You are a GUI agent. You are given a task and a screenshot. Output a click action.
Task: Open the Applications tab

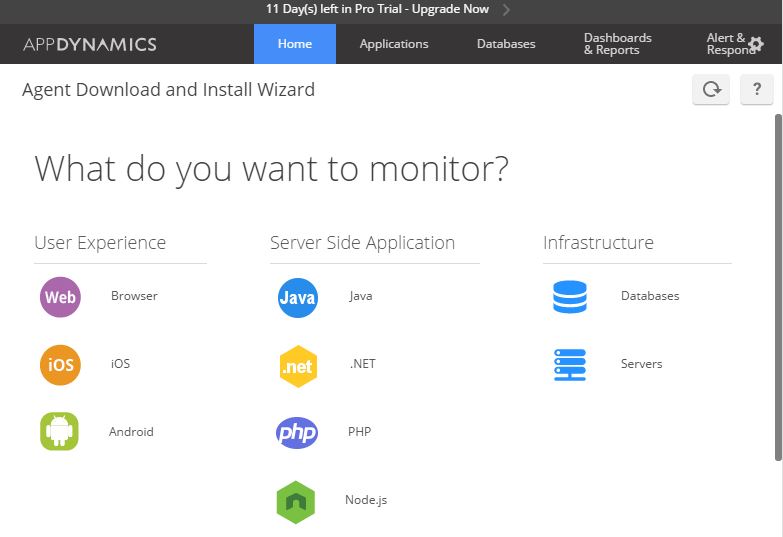click(x=394, y=44)
